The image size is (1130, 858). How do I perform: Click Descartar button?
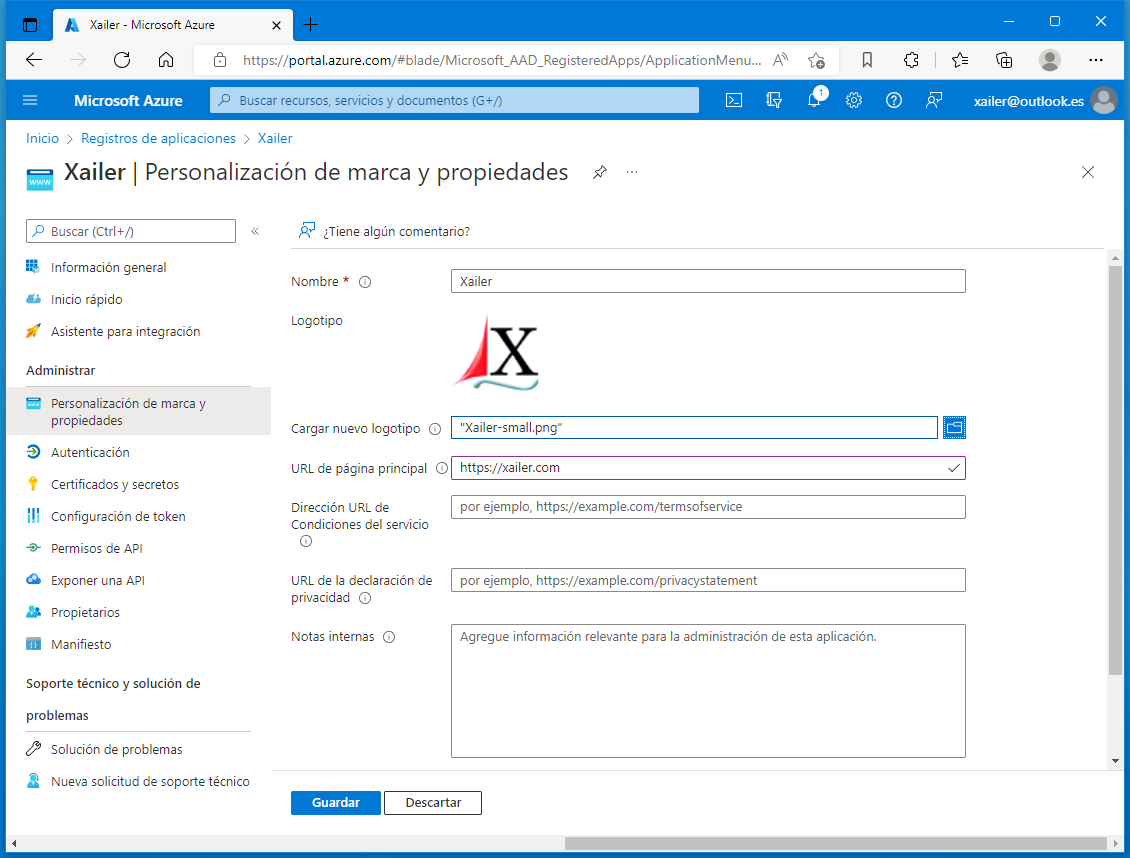(x=433, y=803)
